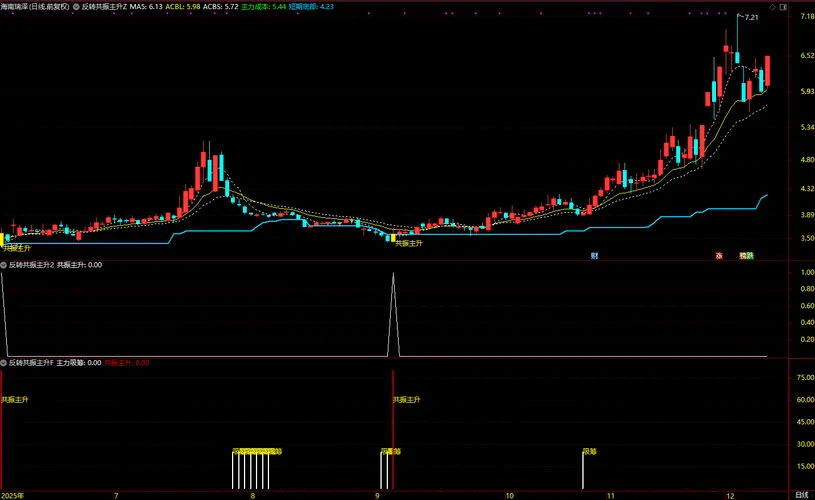
Task: Click the diamond icon at the chart's top right
Action: click(x=773, y=7)
